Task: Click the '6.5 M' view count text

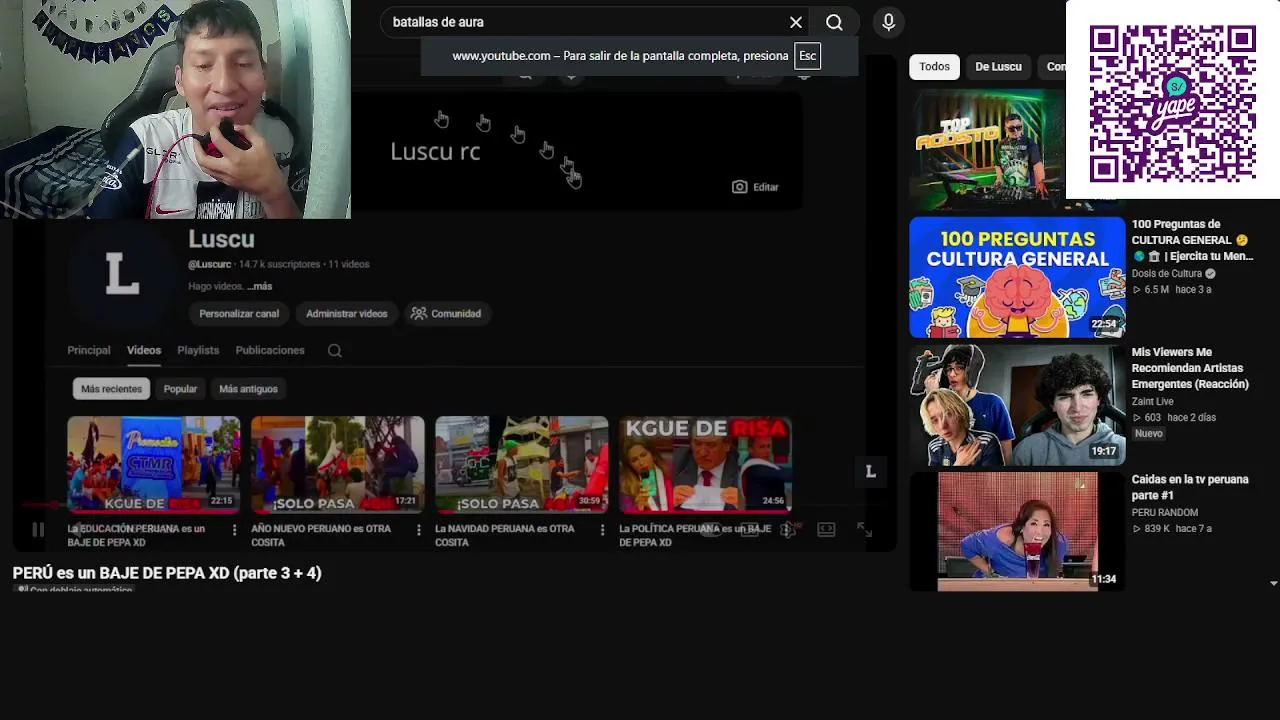Action: coord(1156,290)
